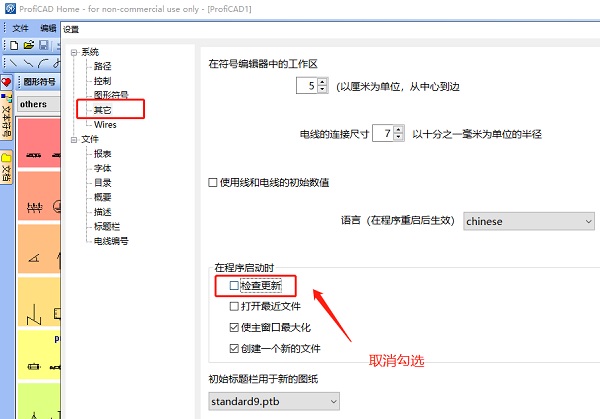600x419 pixels.
Task: Collapse the 系统 tree node
Action: coord(73,52)
